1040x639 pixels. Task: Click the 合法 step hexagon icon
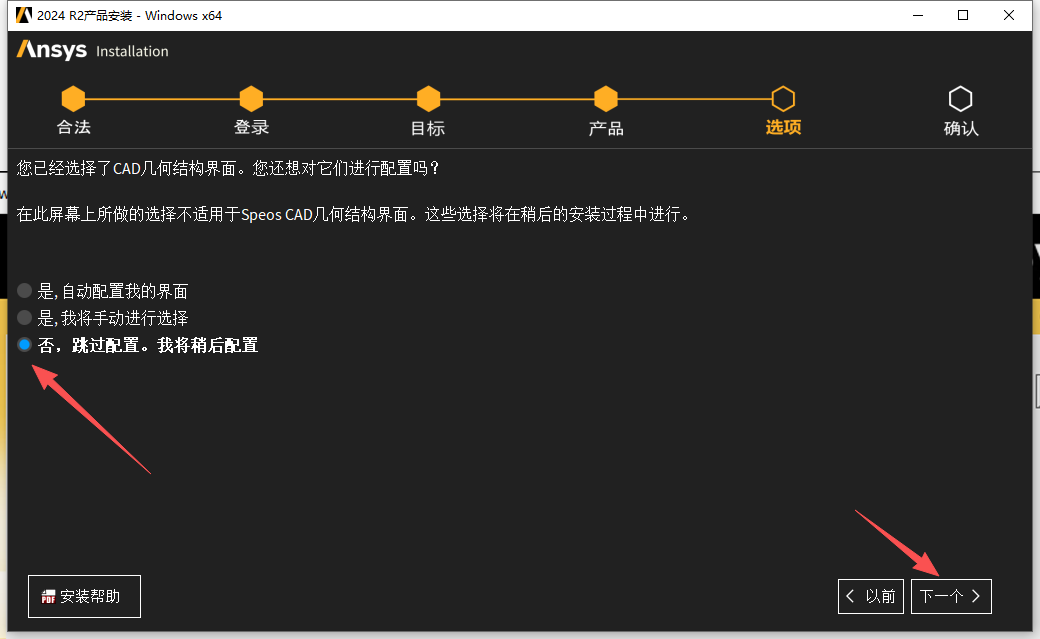tap(73, 98)
